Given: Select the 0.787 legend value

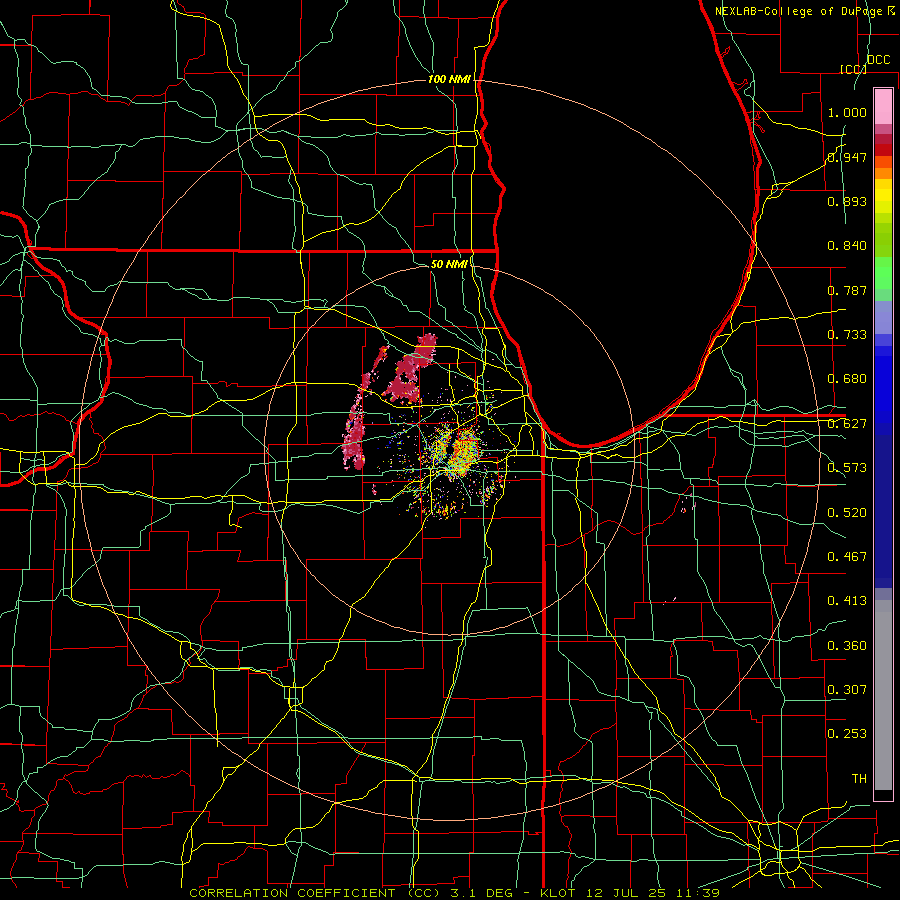Looking at the screenshot, I should click(847, 290).
